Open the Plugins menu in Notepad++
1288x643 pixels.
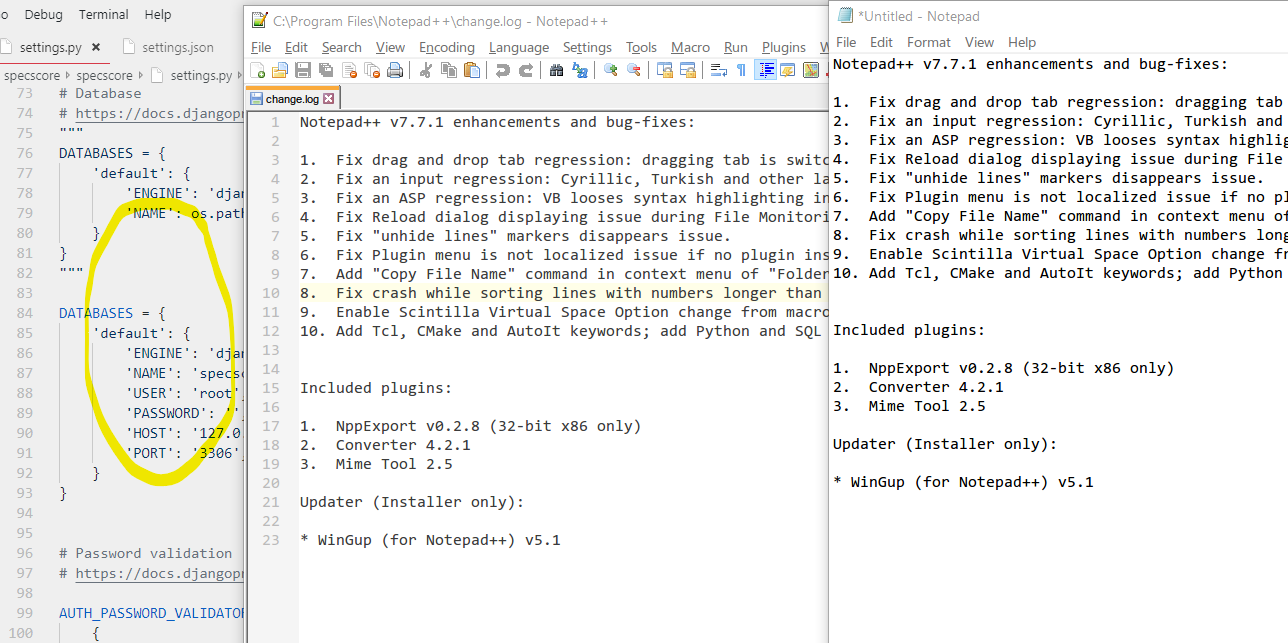784,47
